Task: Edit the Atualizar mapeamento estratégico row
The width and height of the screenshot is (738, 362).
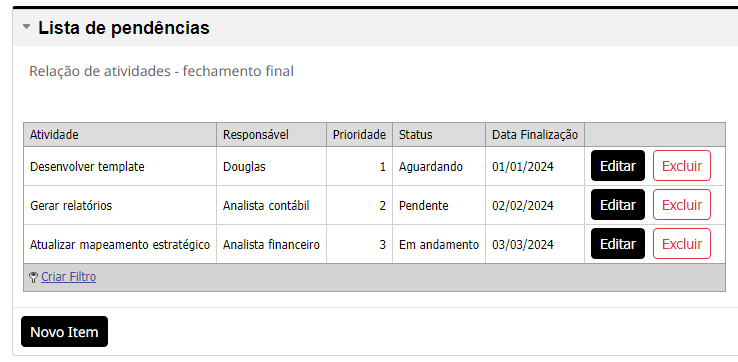Action: tap(618, 244)
